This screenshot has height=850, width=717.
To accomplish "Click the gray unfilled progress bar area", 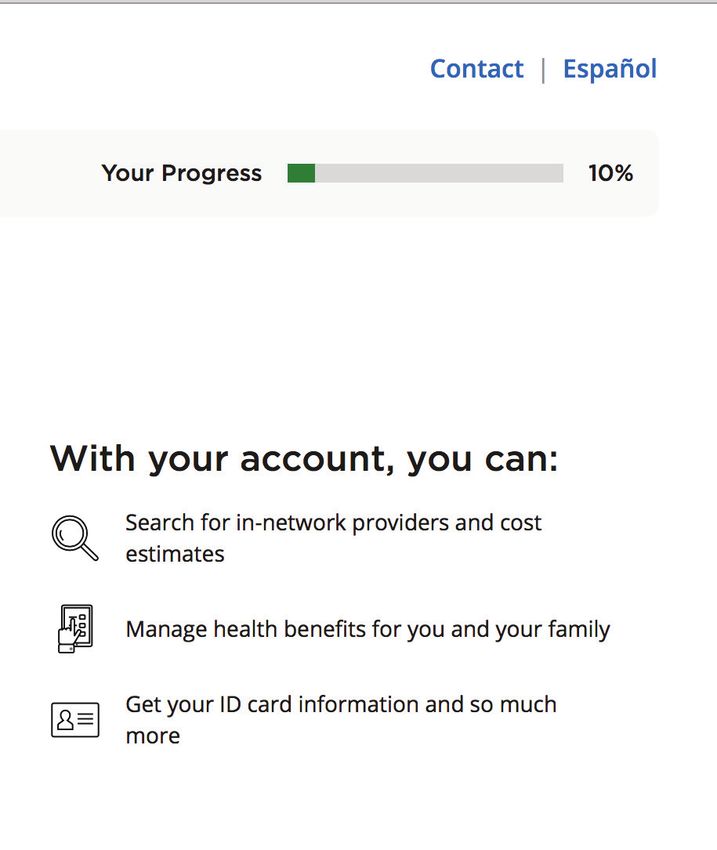I will [439, 173].
